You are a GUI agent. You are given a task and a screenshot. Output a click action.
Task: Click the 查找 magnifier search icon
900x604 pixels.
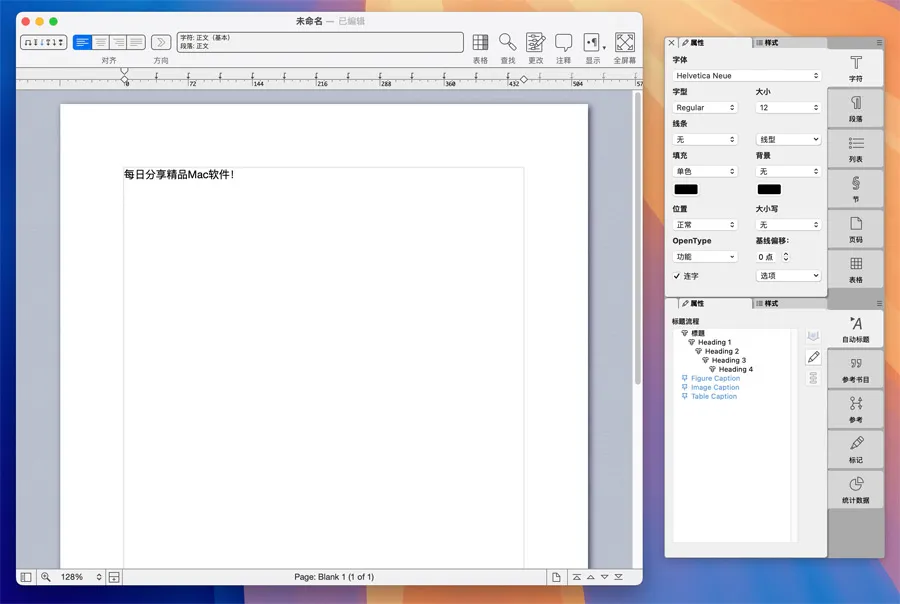point(508,42)
